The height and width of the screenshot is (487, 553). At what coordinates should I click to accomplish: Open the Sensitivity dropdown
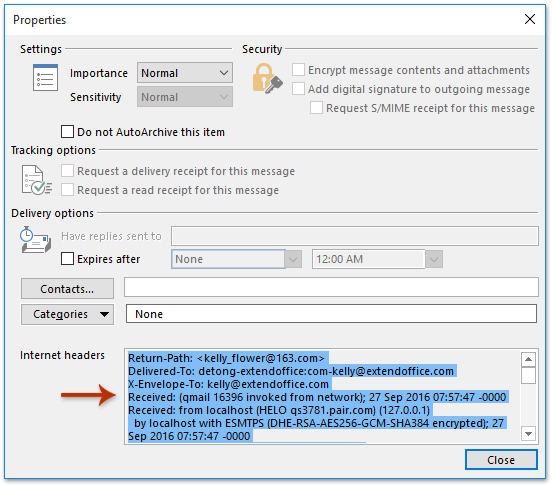(x=185, y=97)
